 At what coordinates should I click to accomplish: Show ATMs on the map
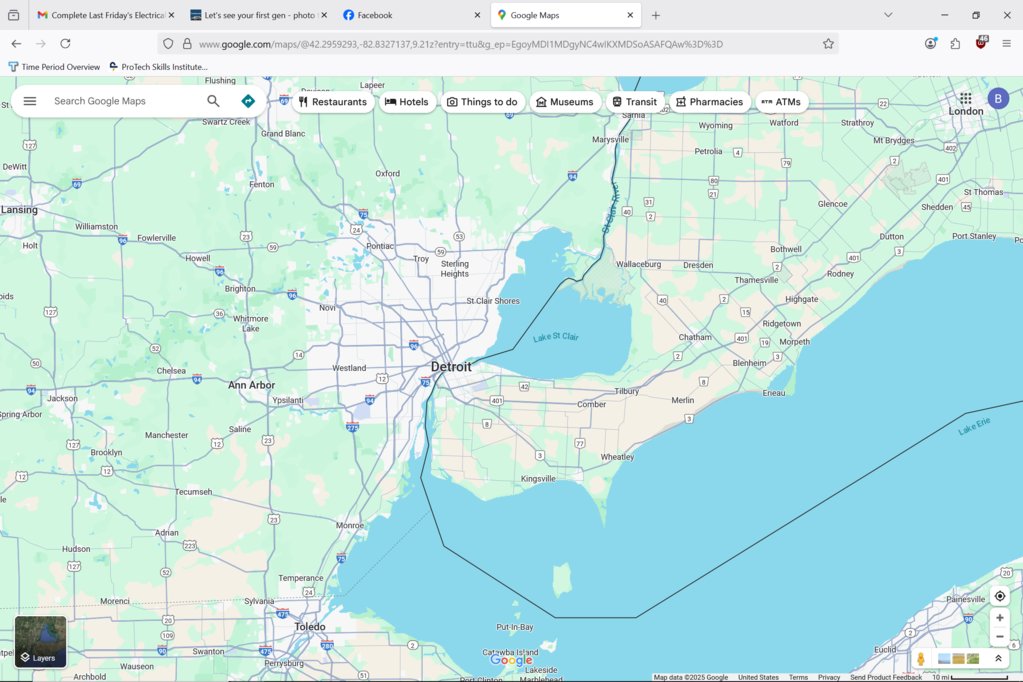point(782,102)
